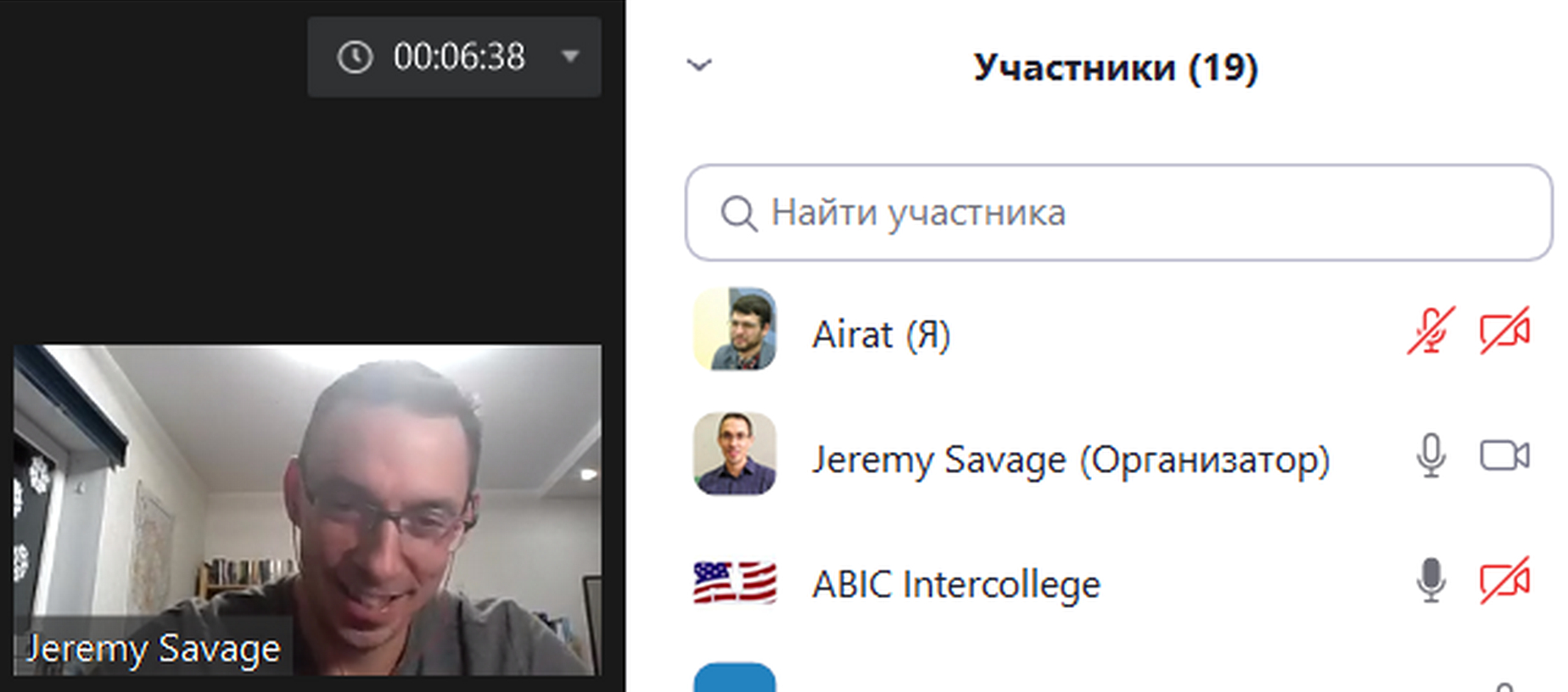Image resolution: width=1568 pixels, height=692 pixels.
Task: Select Jeremy Savage's avatar in participant list
Action: click(735, 454)
